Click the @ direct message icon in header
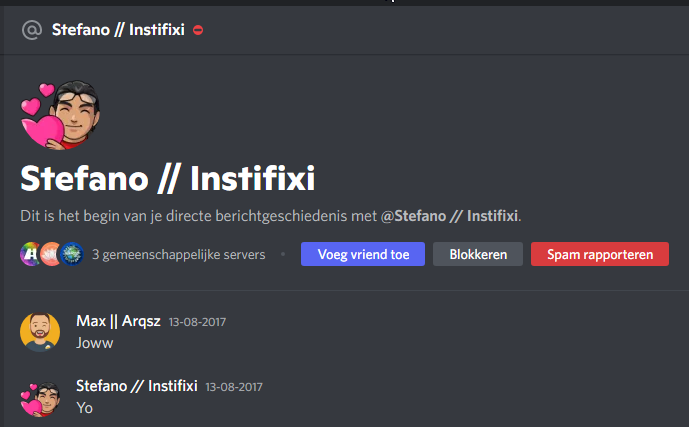The height and width of the screenshot is (427, 689). point(32,30)
